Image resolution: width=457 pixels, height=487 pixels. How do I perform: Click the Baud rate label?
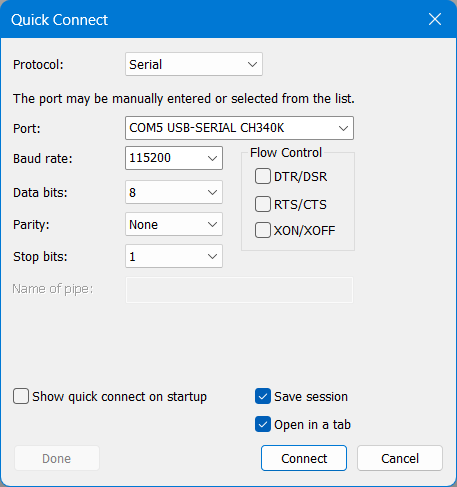[43, 159]
